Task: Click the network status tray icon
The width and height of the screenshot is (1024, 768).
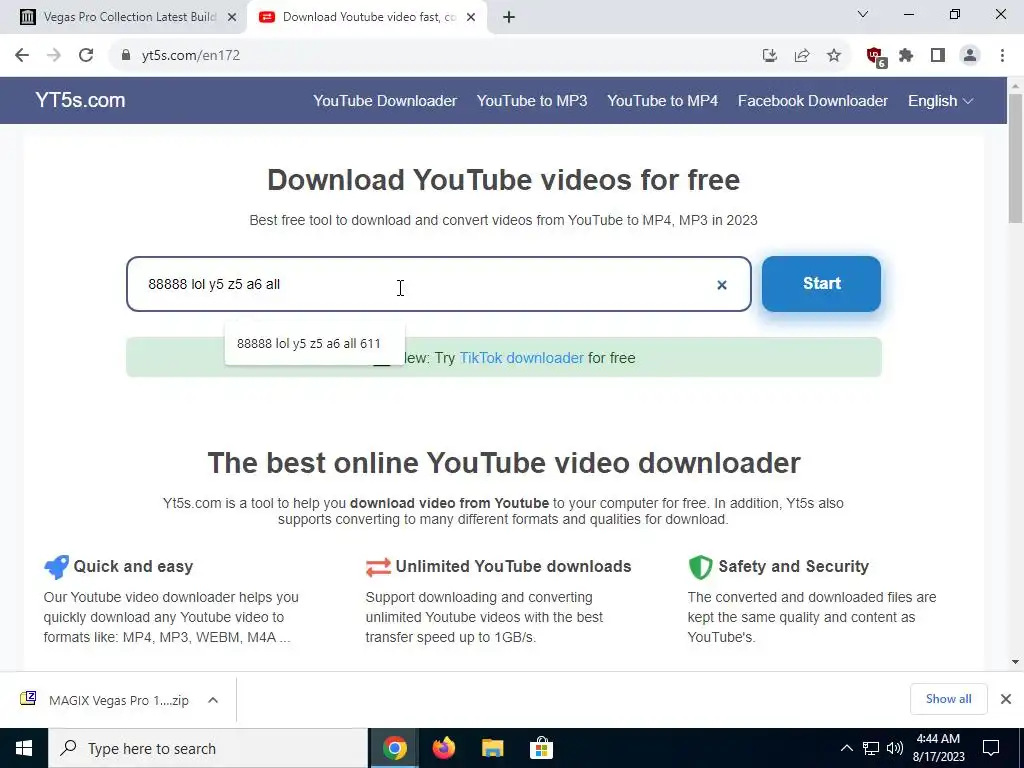Action: coord(871,748)
